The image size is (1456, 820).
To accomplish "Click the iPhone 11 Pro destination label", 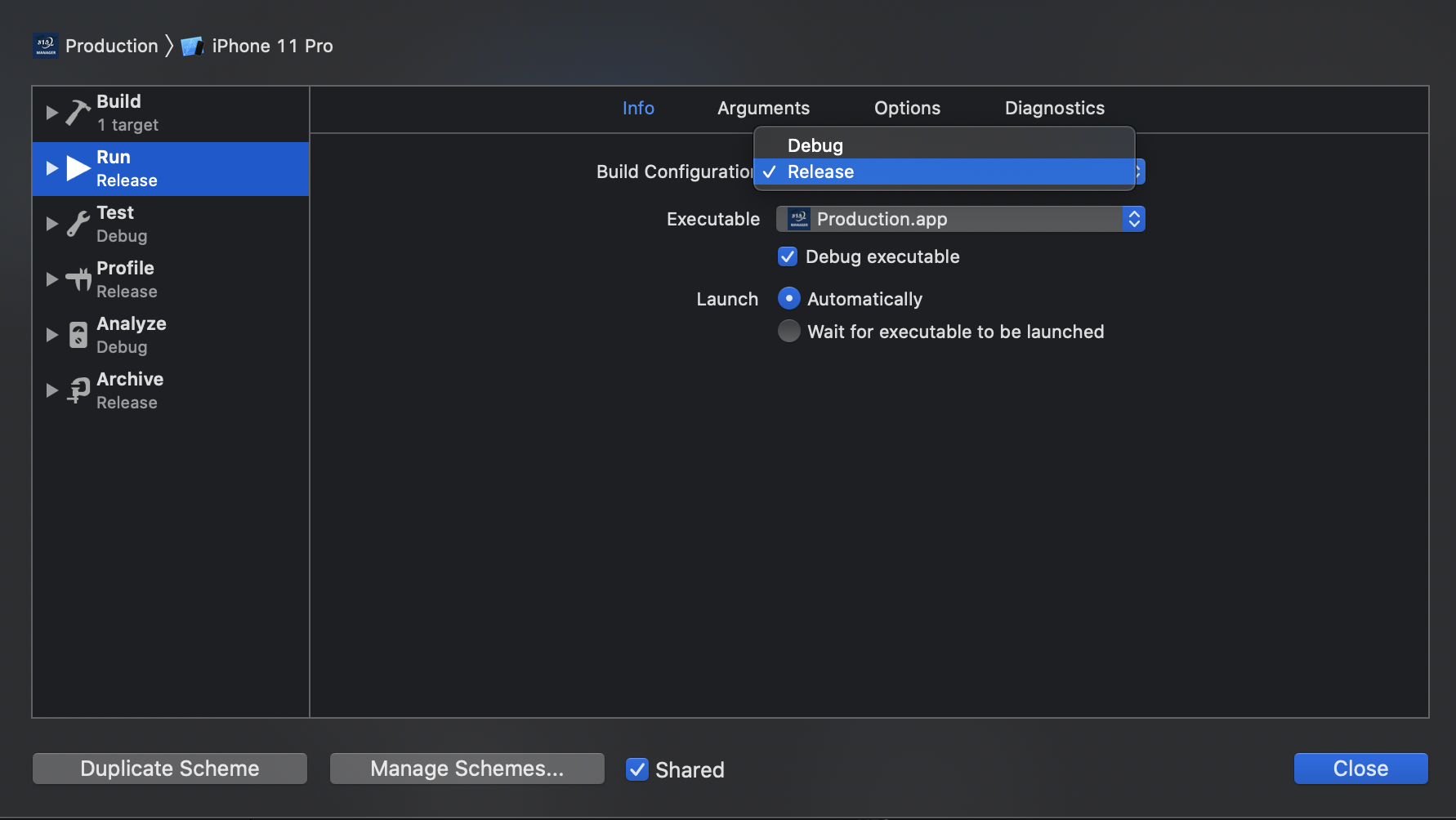I will (x=272, y=46).
